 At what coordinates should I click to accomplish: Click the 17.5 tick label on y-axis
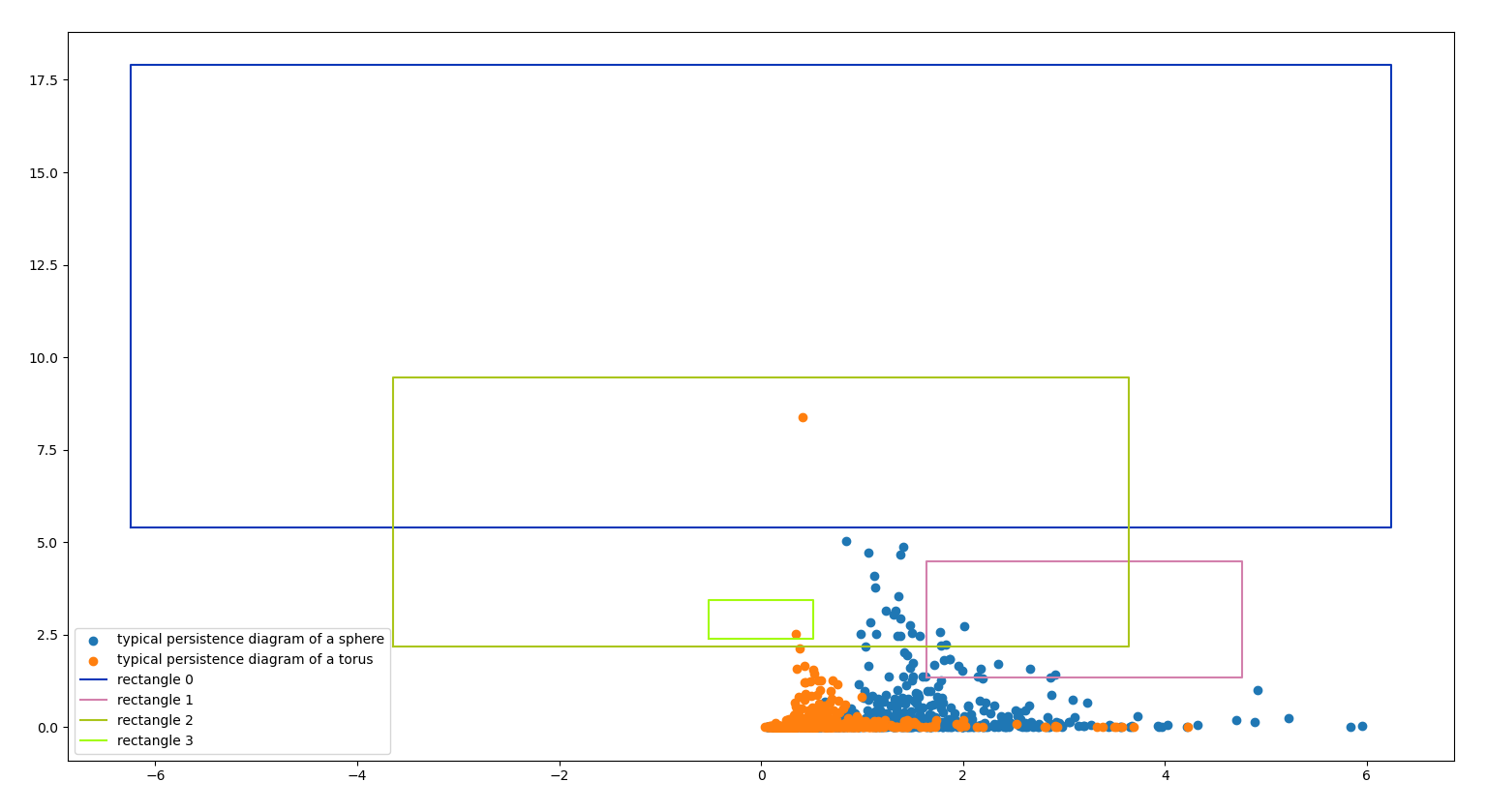click(x=43, y=80)
